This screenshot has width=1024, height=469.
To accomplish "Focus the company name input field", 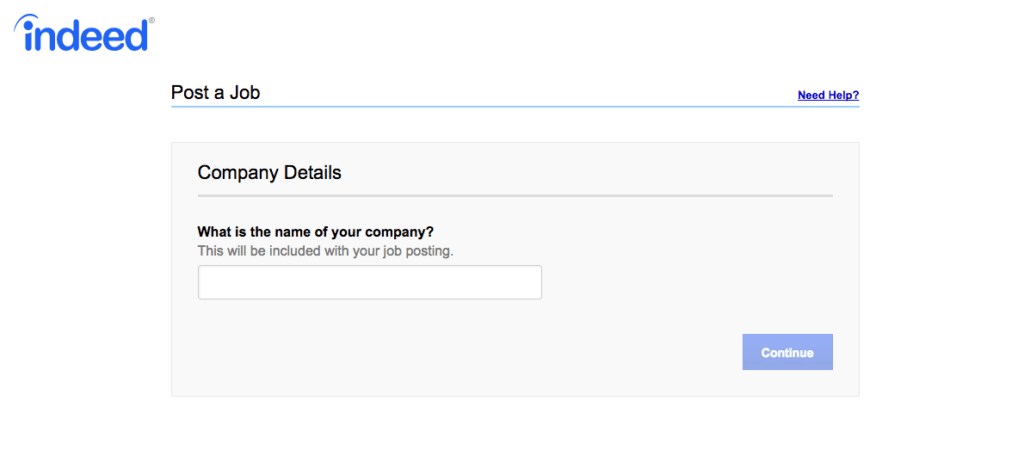I will point(370,282).
